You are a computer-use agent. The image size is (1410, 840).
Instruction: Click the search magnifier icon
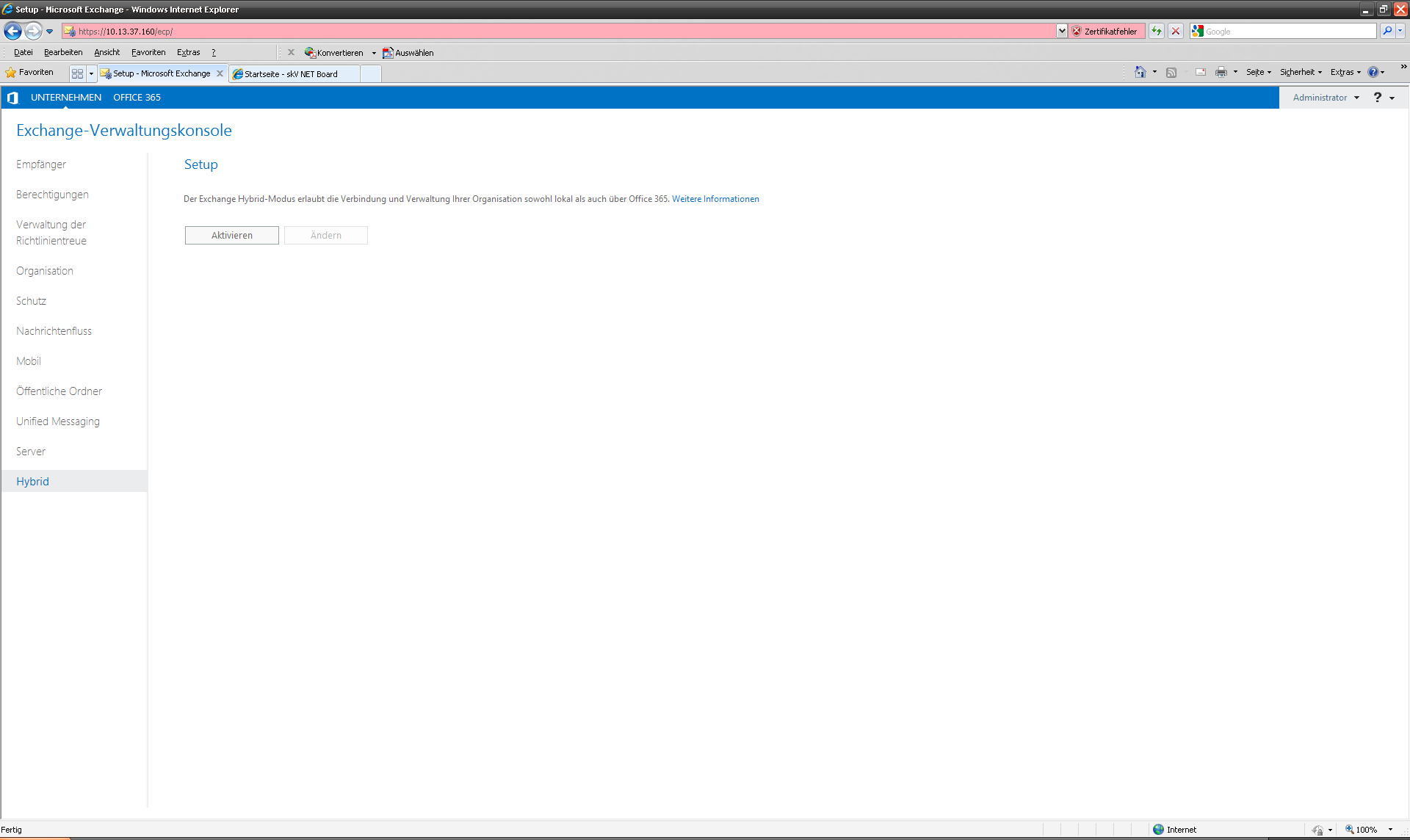pos(1387,31)
